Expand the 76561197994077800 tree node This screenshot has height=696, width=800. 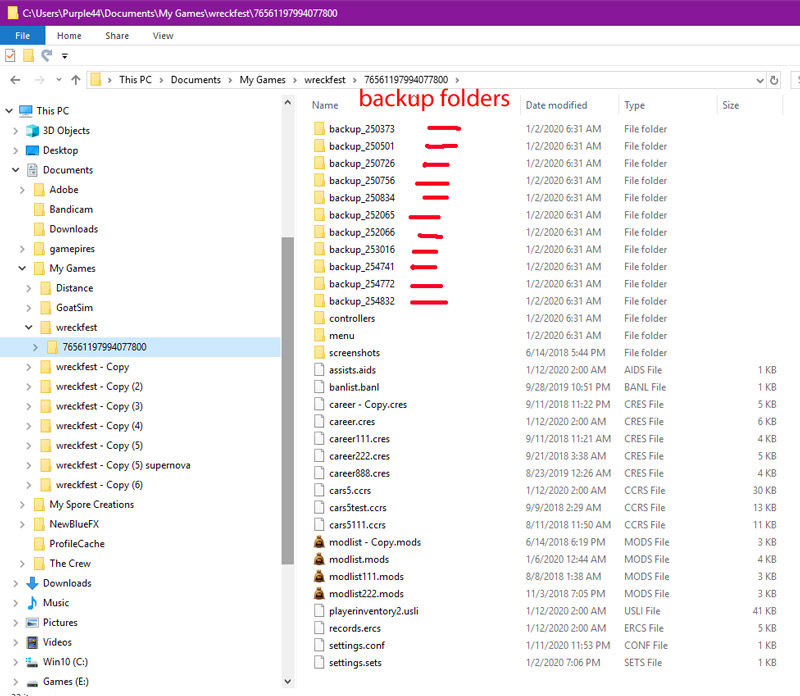click(x=35, y=347)
